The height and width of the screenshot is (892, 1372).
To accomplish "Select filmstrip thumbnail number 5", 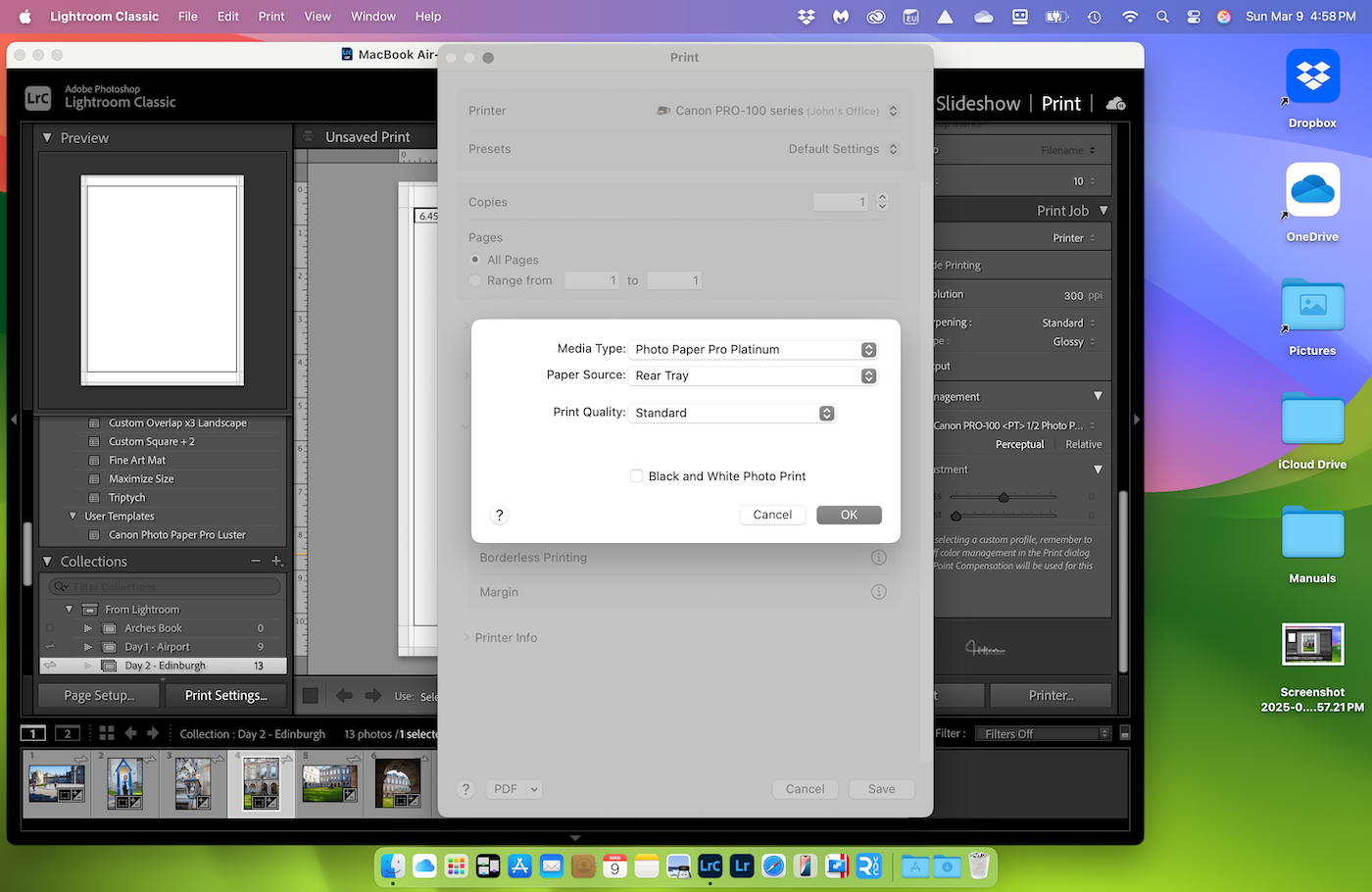I will [x=329, y=783].
